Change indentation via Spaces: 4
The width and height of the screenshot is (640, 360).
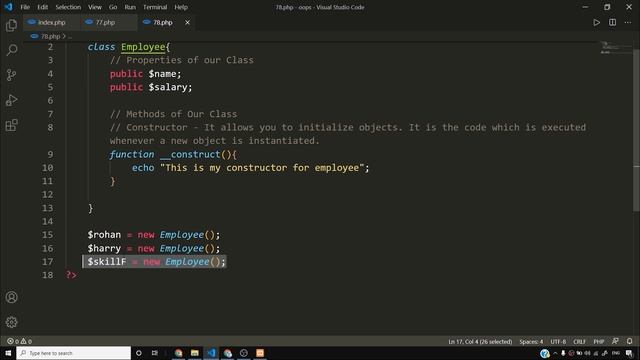coord(531,341)
